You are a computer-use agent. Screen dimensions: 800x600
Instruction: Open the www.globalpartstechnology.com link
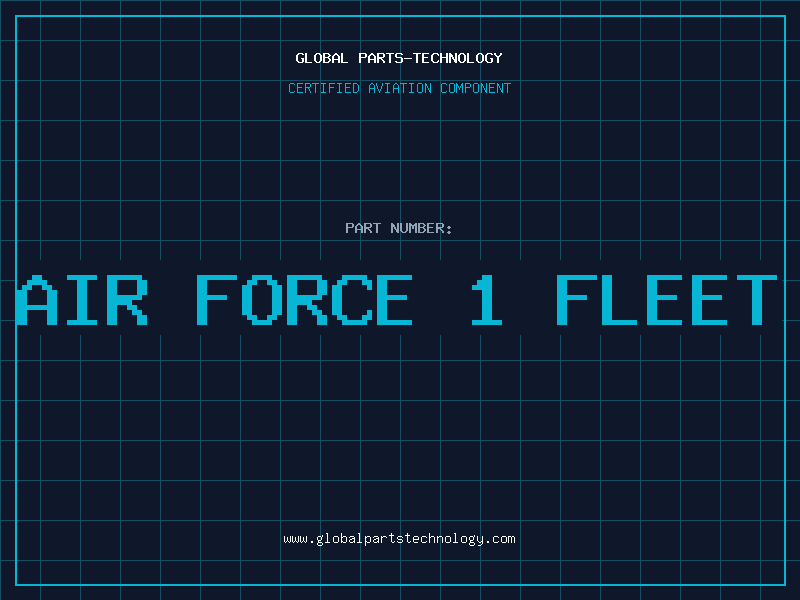point(399,539)
